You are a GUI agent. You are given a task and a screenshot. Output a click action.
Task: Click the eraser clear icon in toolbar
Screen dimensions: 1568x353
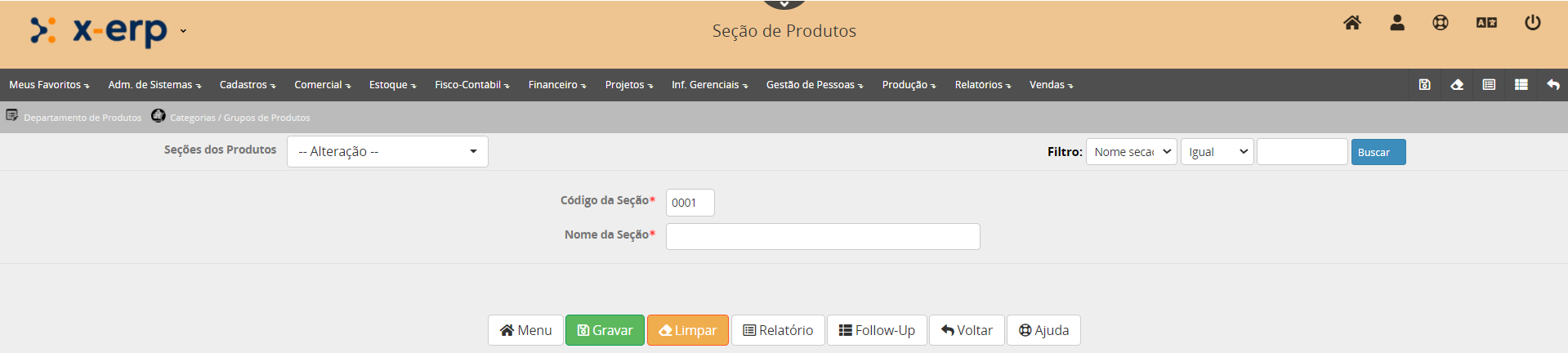click(x=1457, y=85)
